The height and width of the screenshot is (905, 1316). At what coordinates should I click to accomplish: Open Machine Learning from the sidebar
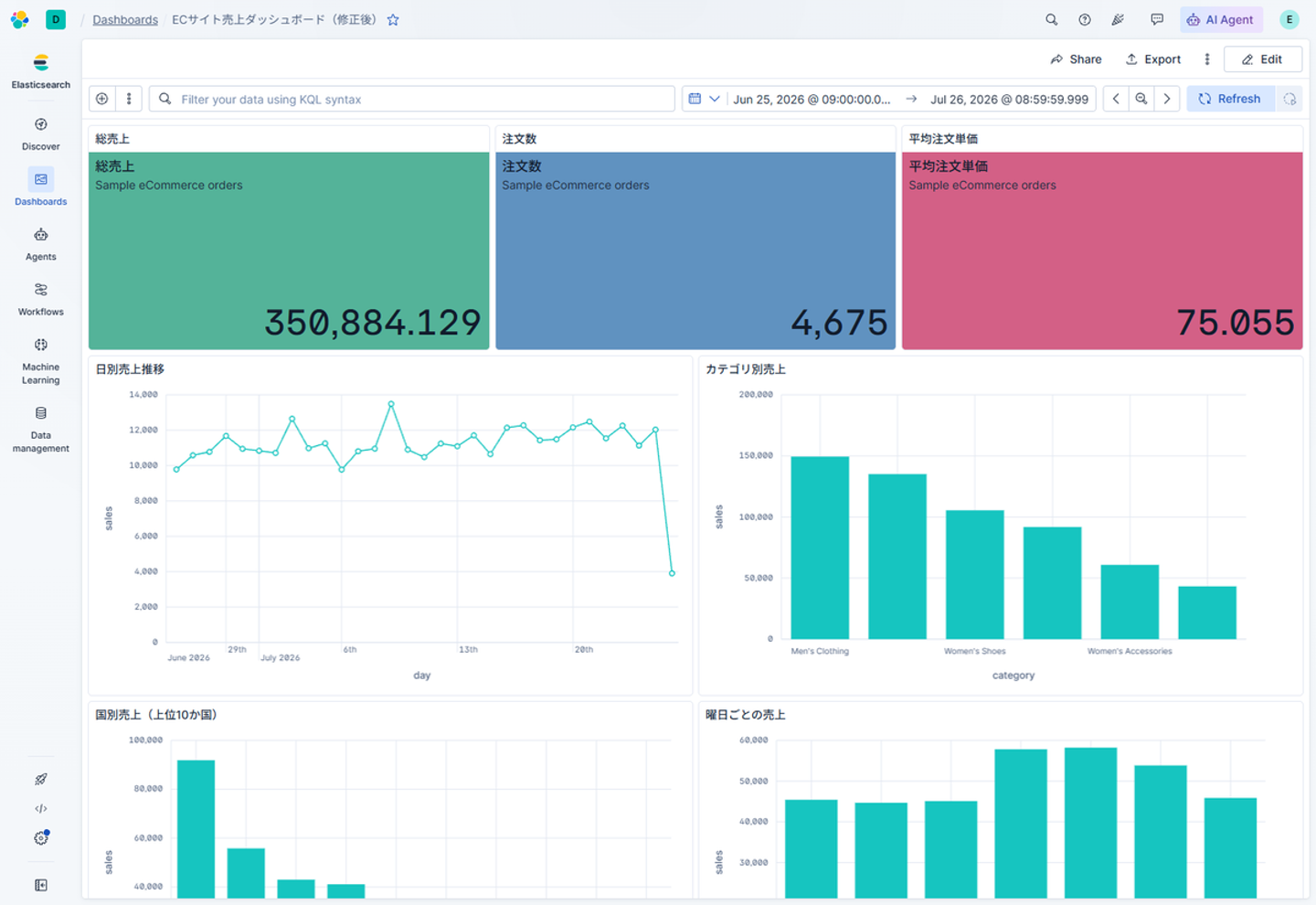click(x=41, y=360)
